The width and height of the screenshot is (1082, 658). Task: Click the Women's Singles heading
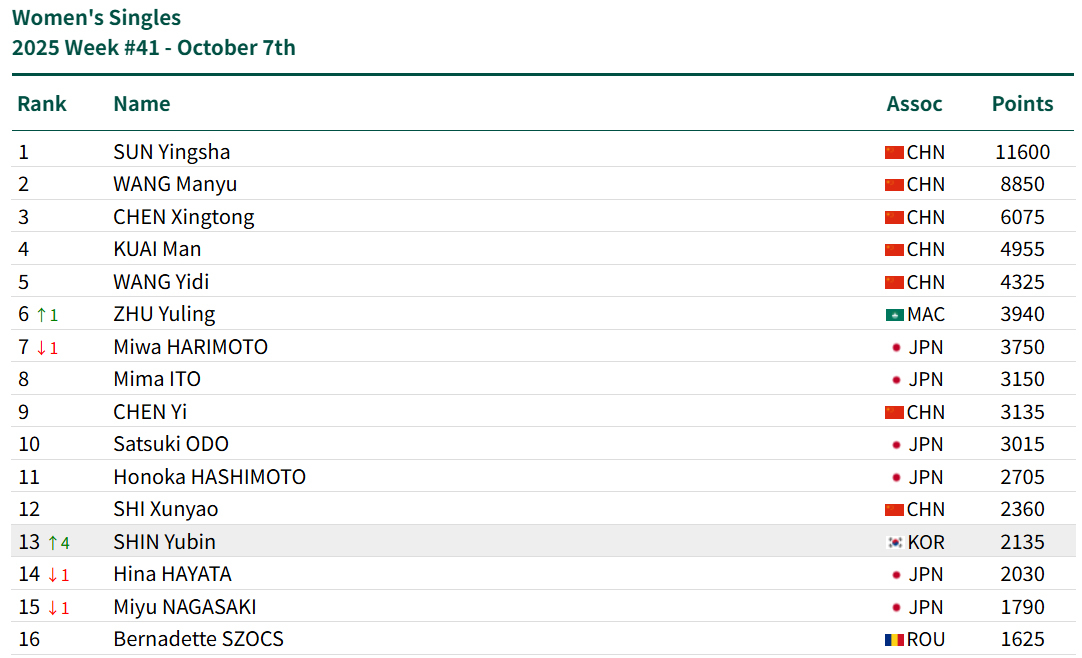tap(97, 18)
